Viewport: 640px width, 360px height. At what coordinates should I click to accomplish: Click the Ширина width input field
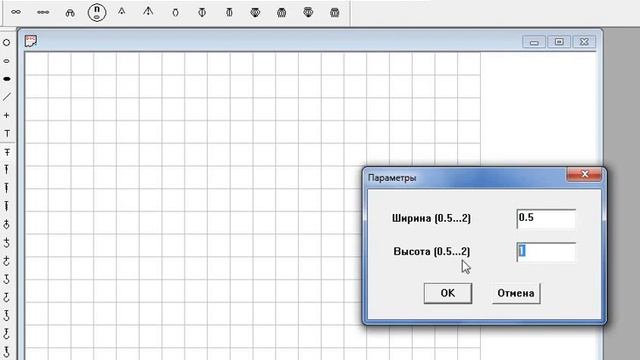[546, 219]
